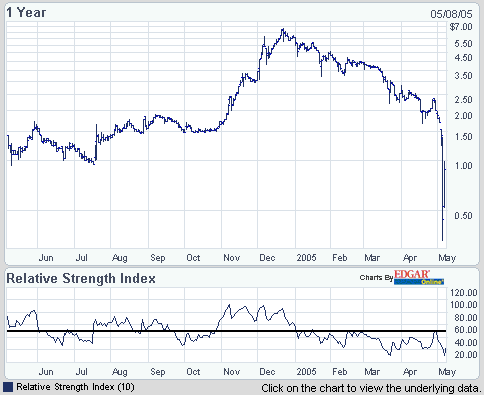Click the 2.00 price axis label
Screen dimensions: 484x395
(464, 116)
